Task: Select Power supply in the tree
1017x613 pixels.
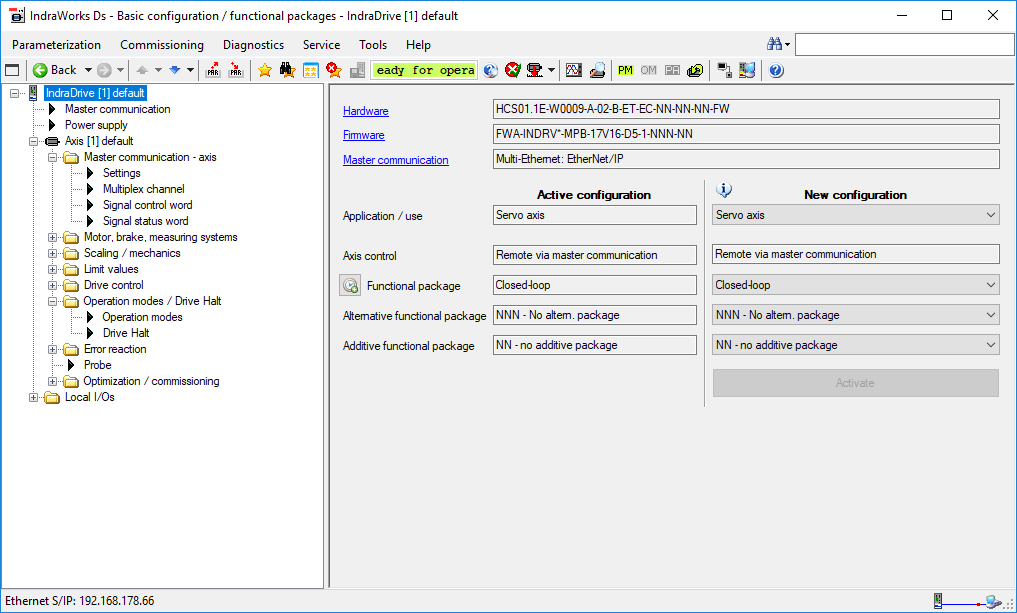Action: [x=96, y=125]
